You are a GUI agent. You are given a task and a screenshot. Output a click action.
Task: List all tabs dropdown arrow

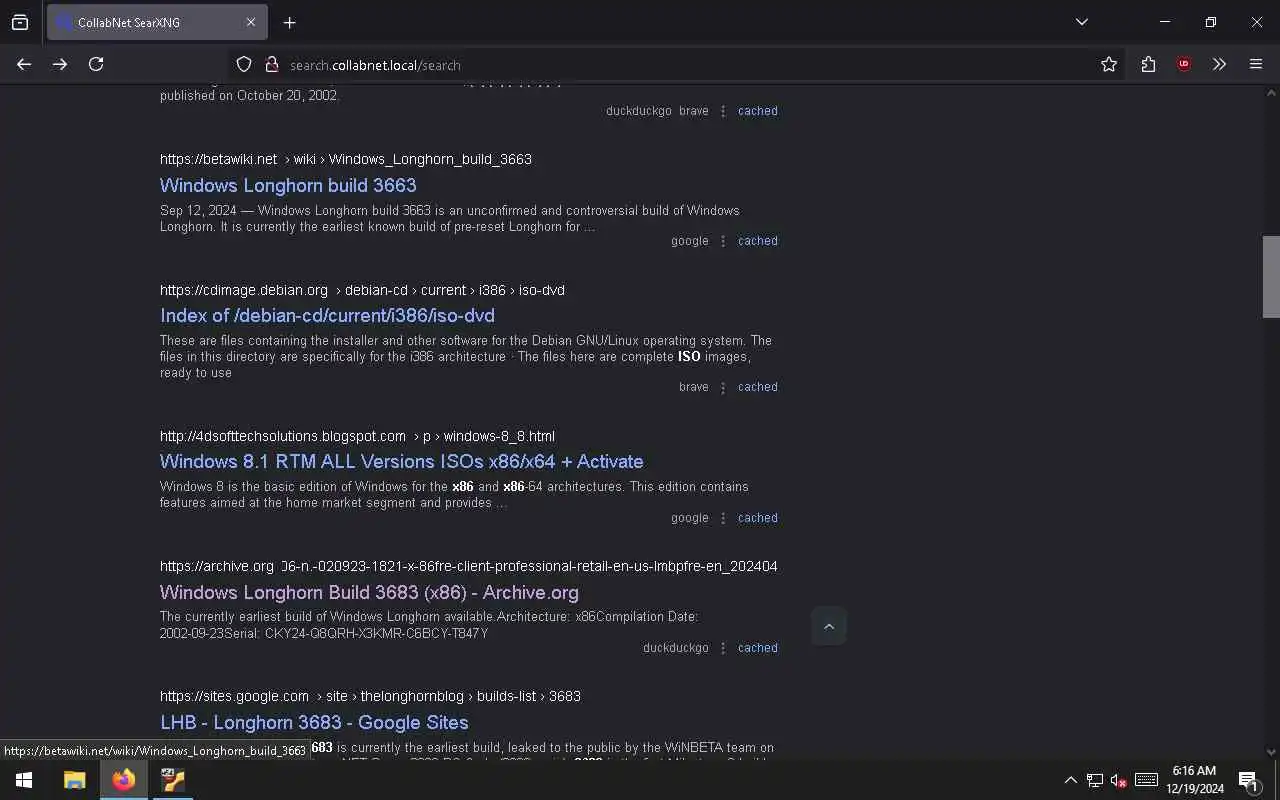(1082, 22)
